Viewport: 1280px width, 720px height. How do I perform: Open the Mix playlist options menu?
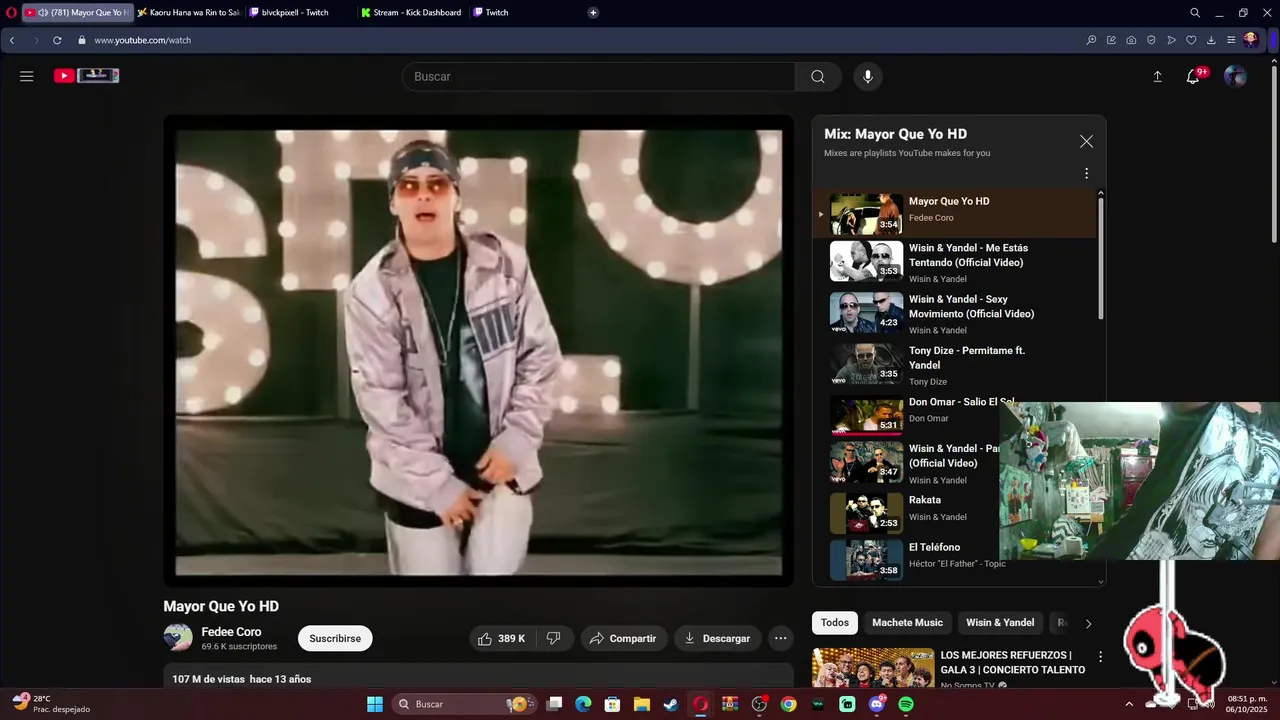pyautogui.click(x=1086, y=174)
